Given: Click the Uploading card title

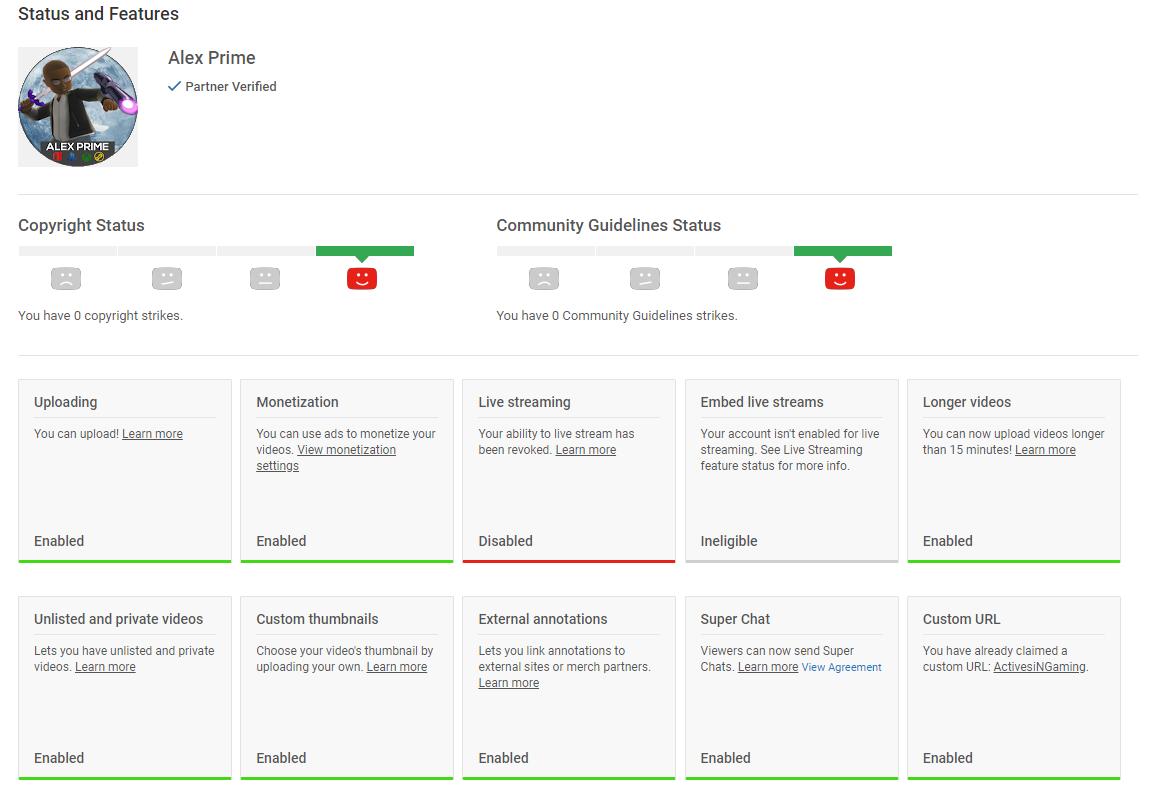Looking at the screenshot, I should click(x=65, y=402).
